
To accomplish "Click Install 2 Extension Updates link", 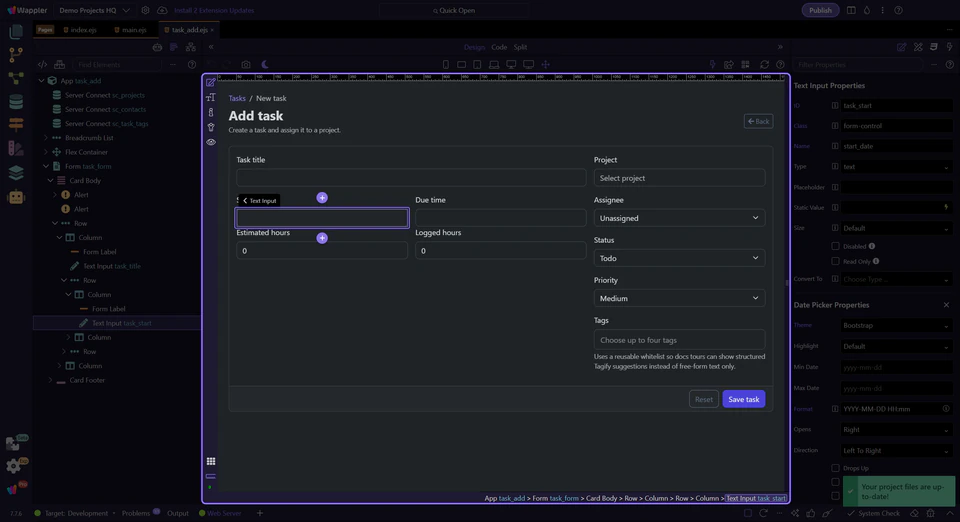I will pos(214,10).
